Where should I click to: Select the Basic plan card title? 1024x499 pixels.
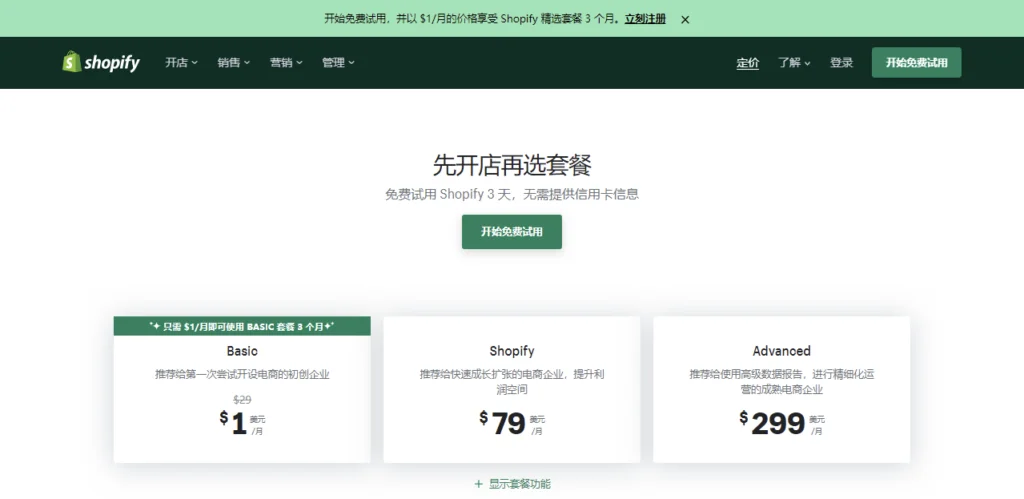point(242,351)
